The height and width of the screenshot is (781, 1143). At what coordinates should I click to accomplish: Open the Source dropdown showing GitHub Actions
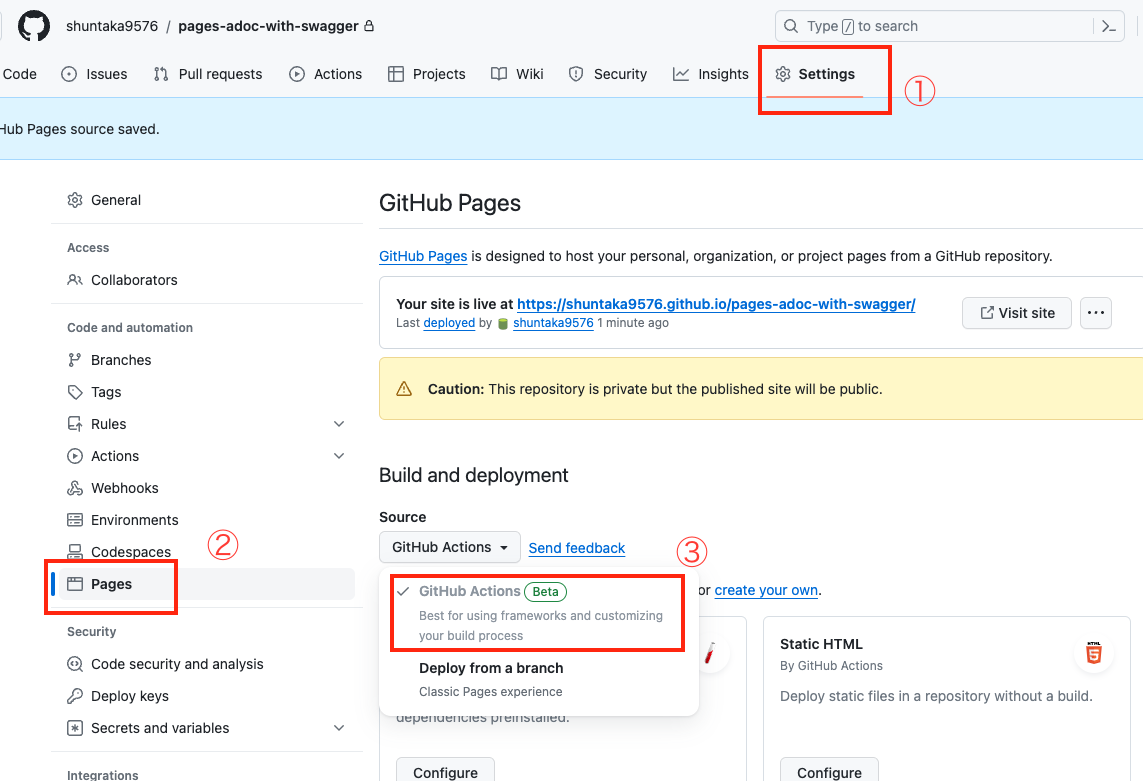(449, 547)
